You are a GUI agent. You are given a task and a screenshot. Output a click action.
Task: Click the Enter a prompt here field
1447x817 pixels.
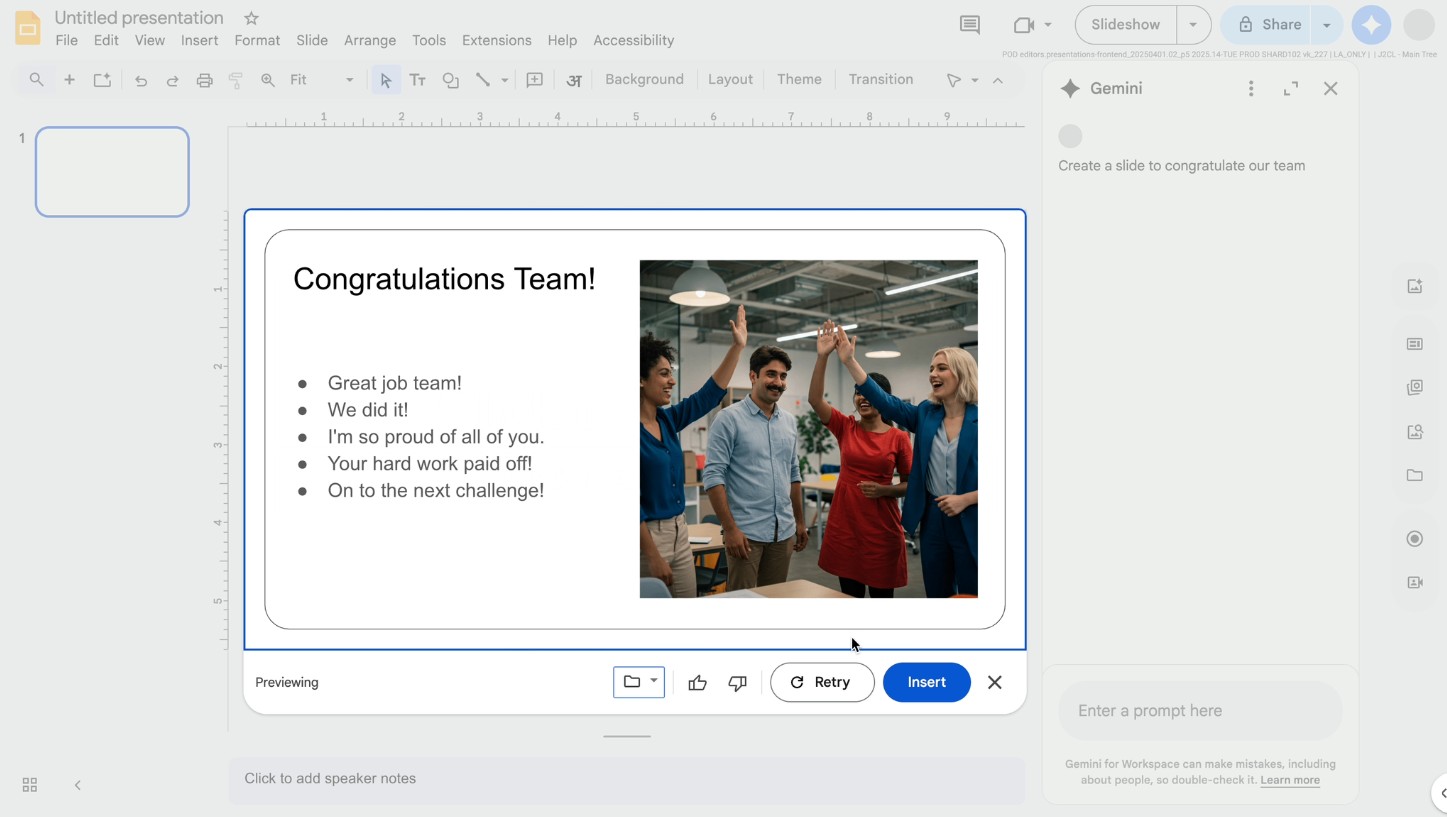click(1199, 711)
